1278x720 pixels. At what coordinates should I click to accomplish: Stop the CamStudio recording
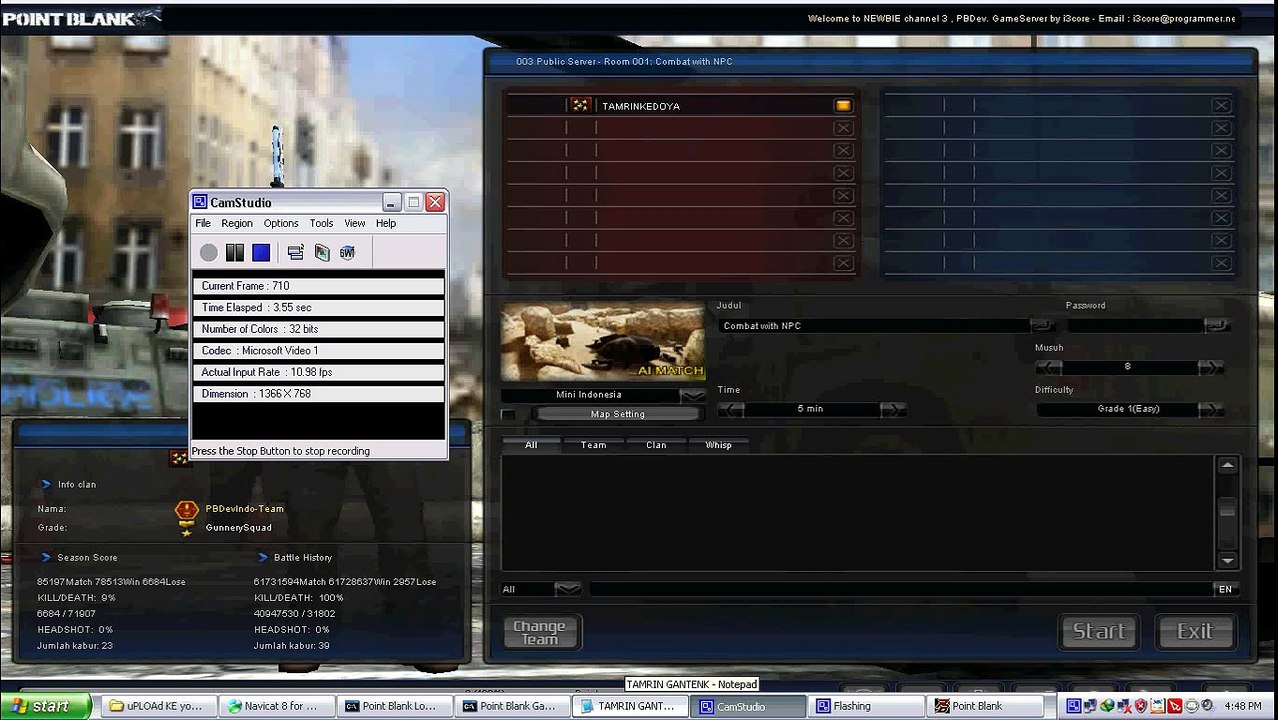[x=261, y=253]
